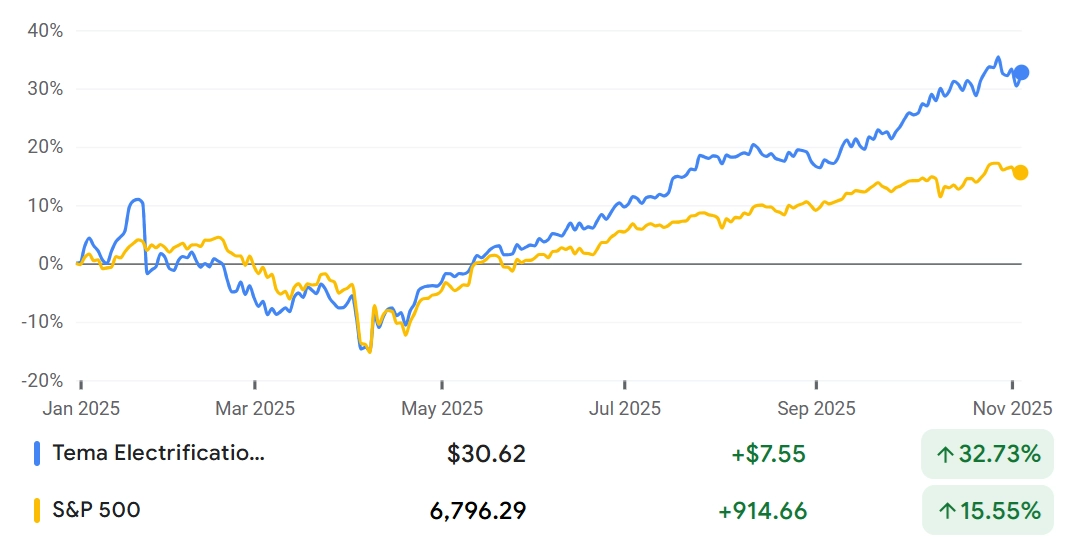
Task: Click the +914.66 point change
Action: pyautogui.click(x=762, y=511)
